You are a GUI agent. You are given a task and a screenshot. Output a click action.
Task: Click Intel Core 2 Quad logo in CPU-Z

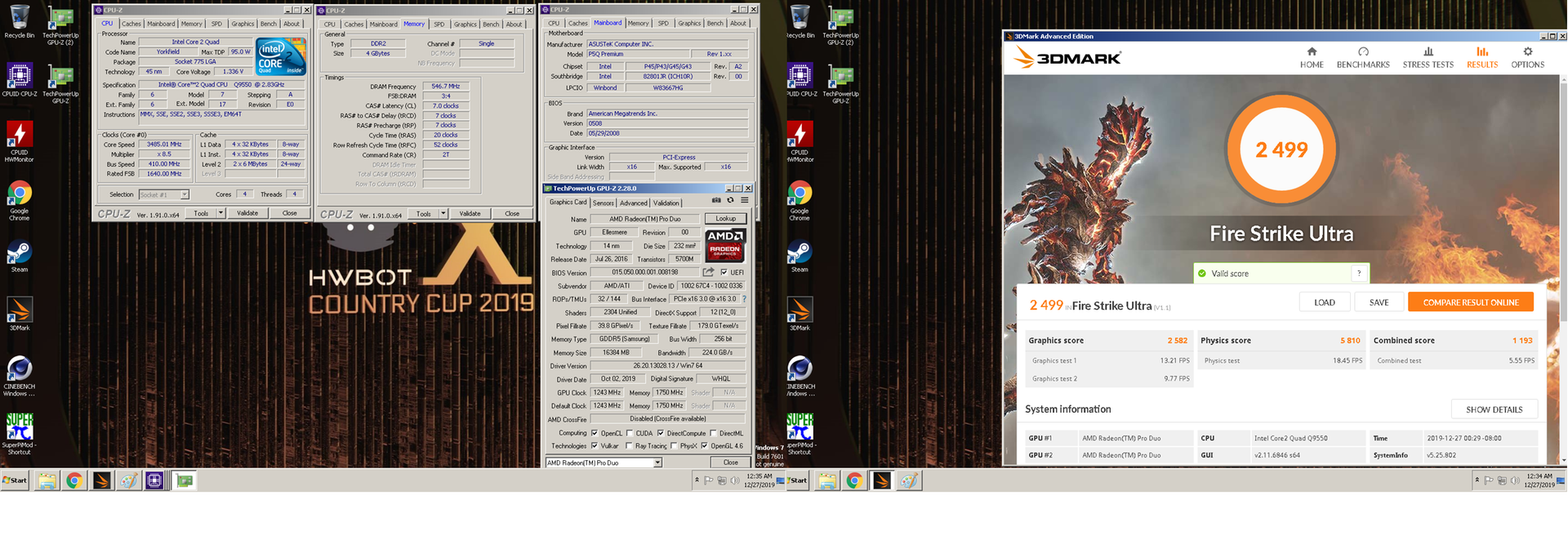point(280,56)
